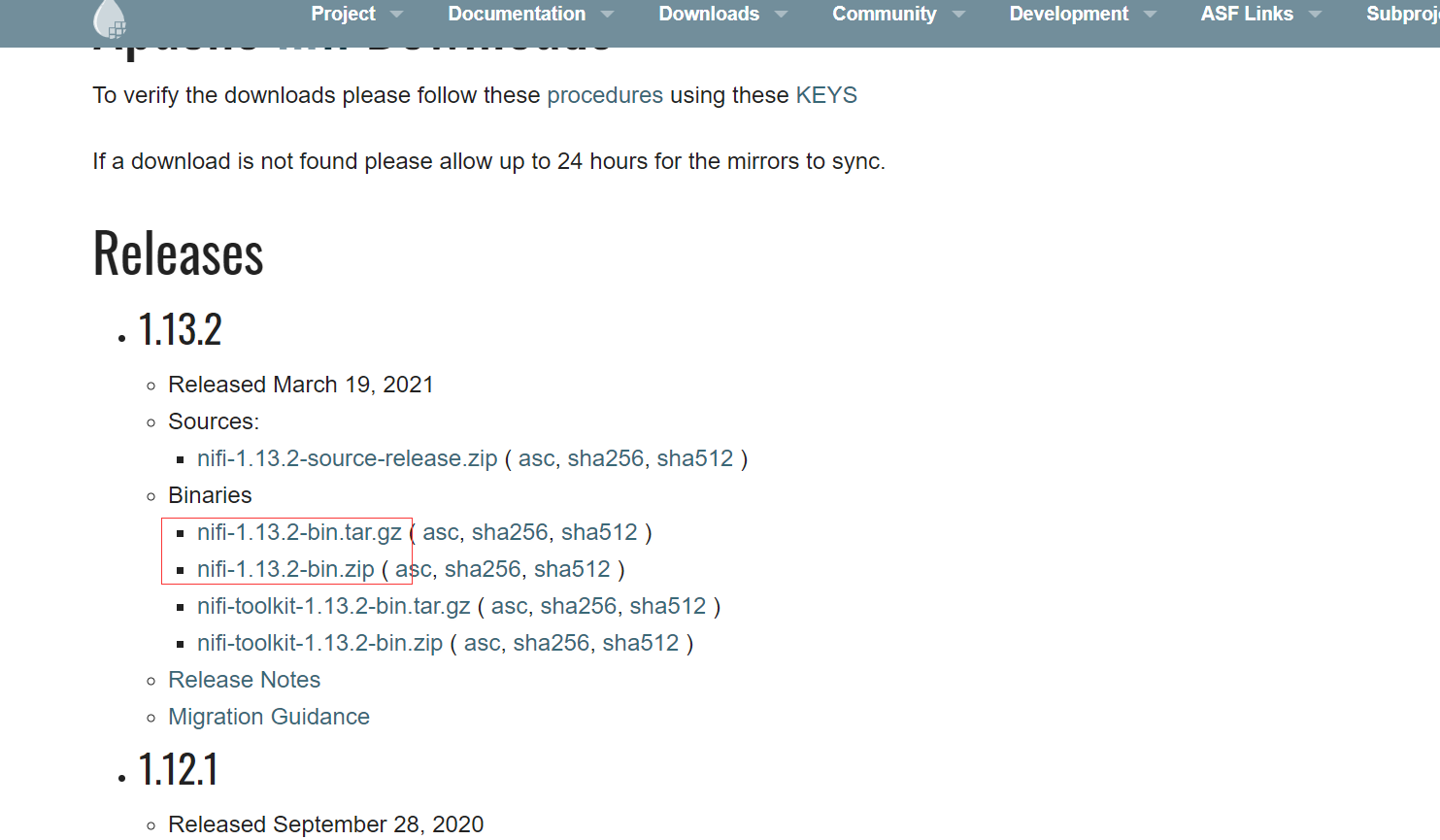The image size is (1440, 840).
Task: Click the 1.12.1 version heading
Action: point(178,769)
